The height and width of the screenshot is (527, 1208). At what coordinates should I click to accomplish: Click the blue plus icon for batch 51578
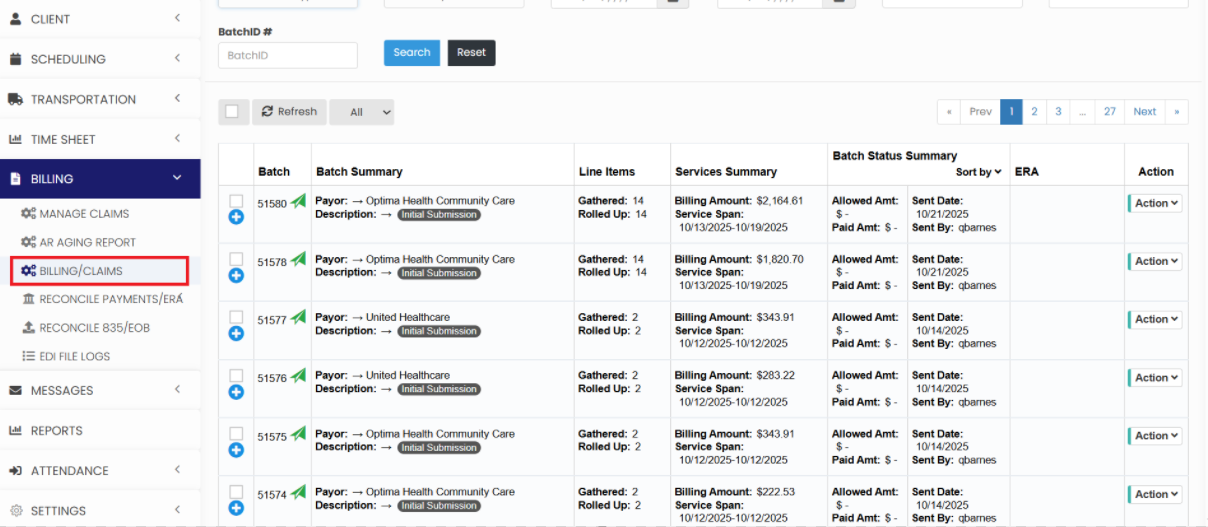[236, 275]
